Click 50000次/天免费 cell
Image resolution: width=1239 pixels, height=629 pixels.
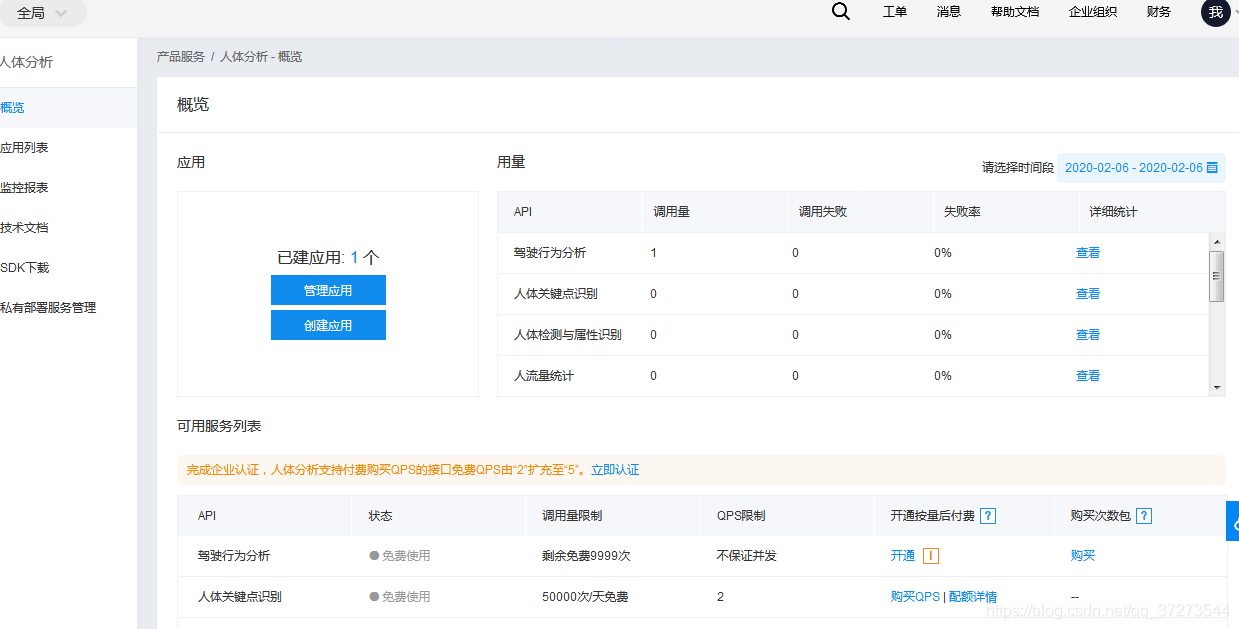click(585, 597)
